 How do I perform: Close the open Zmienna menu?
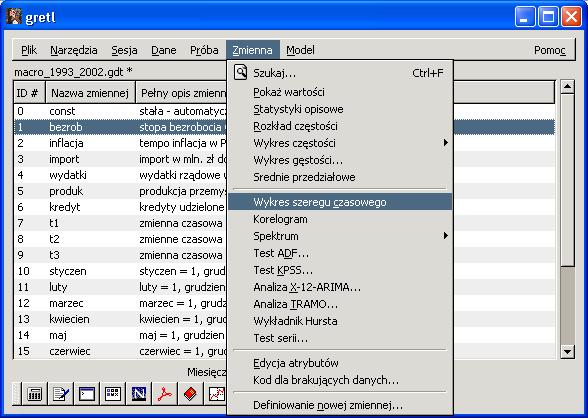(253, 50)
